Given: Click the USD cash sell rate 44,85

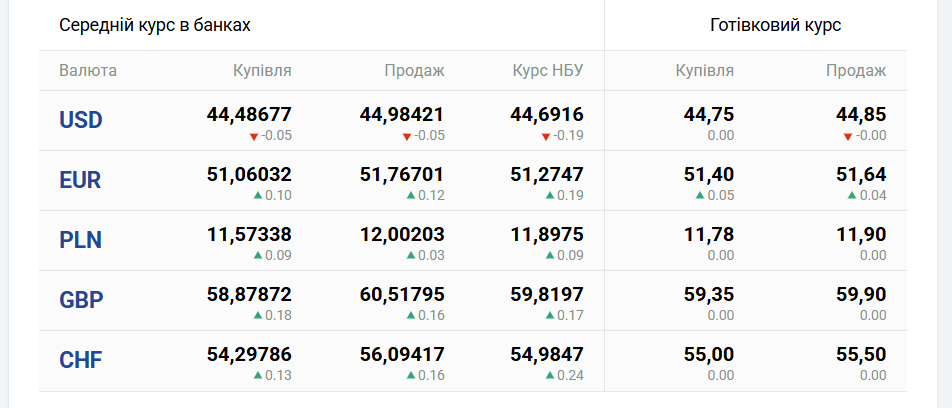Looking at the screenshot, I should click(861, 114).
